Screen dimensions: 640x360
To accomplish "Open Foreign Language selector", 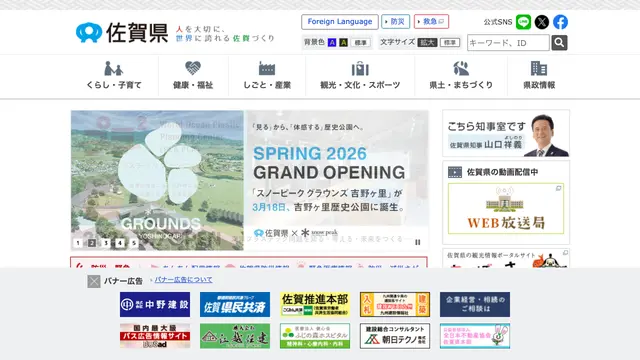I will [x=340, y=22].
